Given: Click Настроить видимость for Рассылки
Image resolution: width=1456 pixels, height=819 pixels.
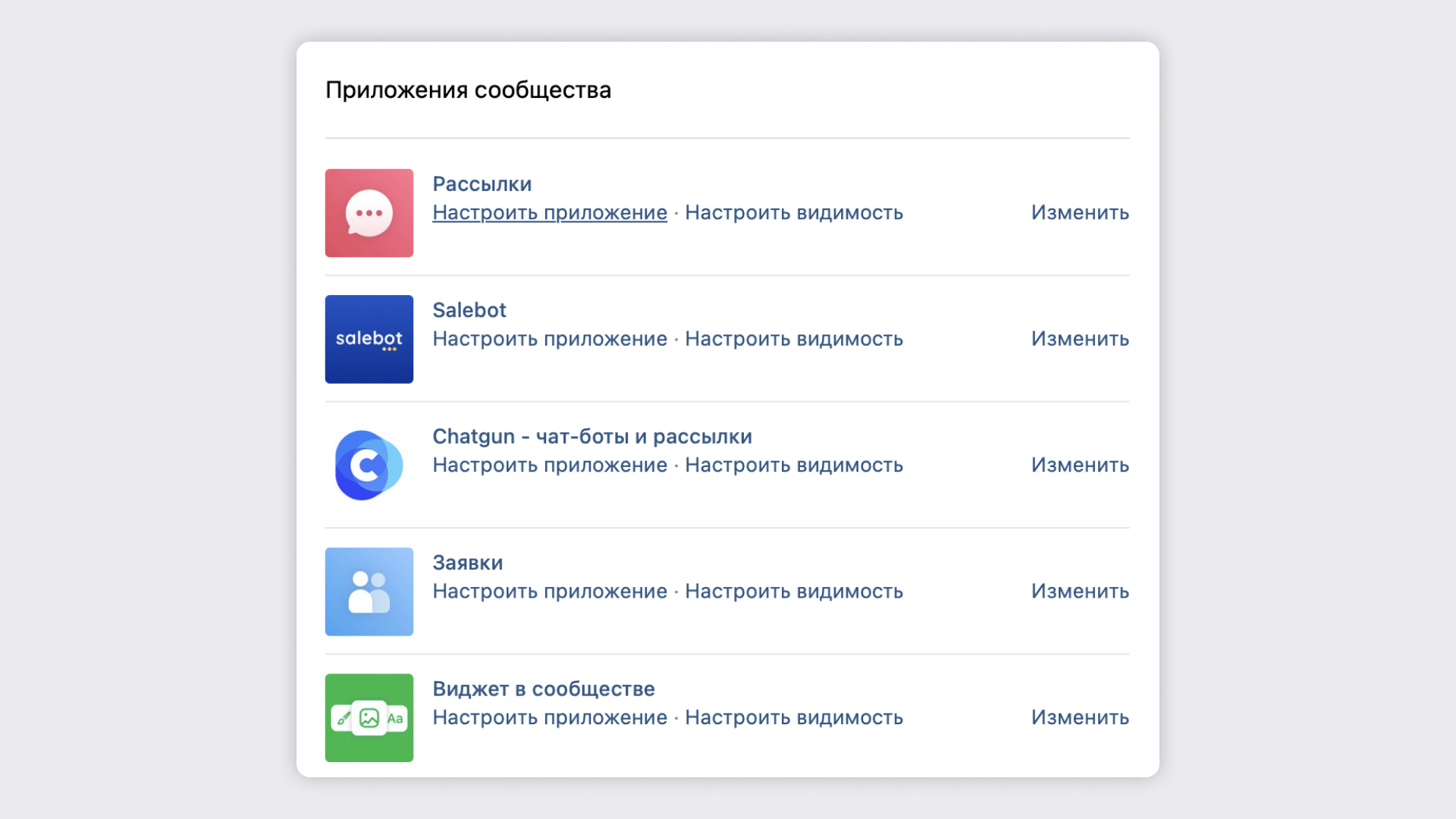Looking at the screenshot, I should [794, 213].
